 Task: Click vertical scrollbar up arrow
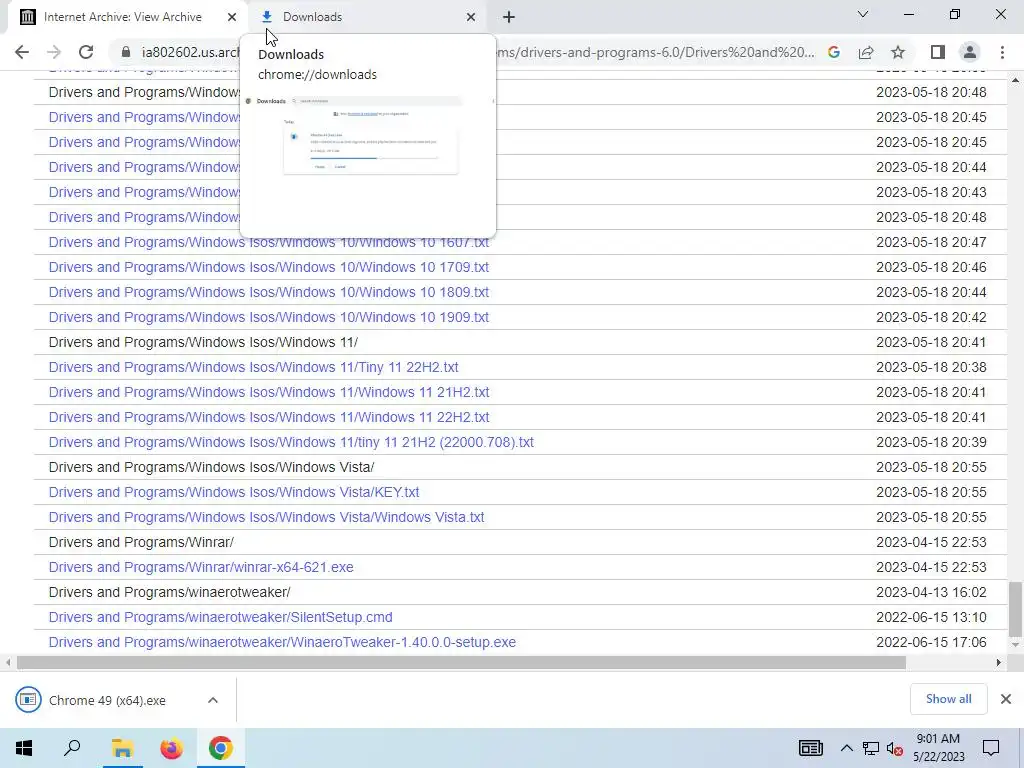click(x=1015, y=80)
